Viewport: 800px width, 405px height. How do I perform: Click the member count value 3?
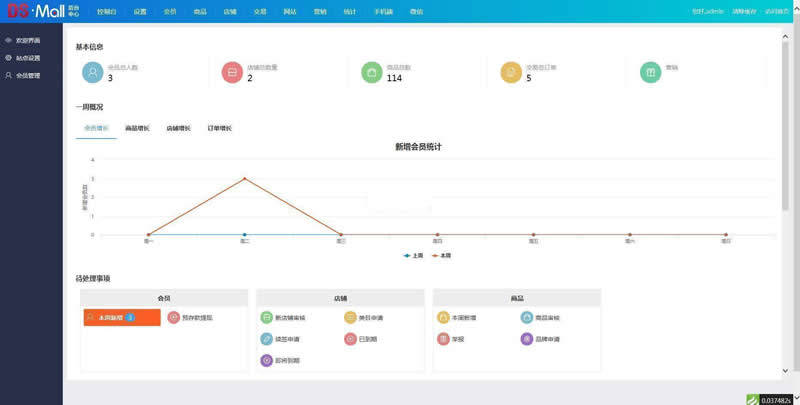coord(110,78)
